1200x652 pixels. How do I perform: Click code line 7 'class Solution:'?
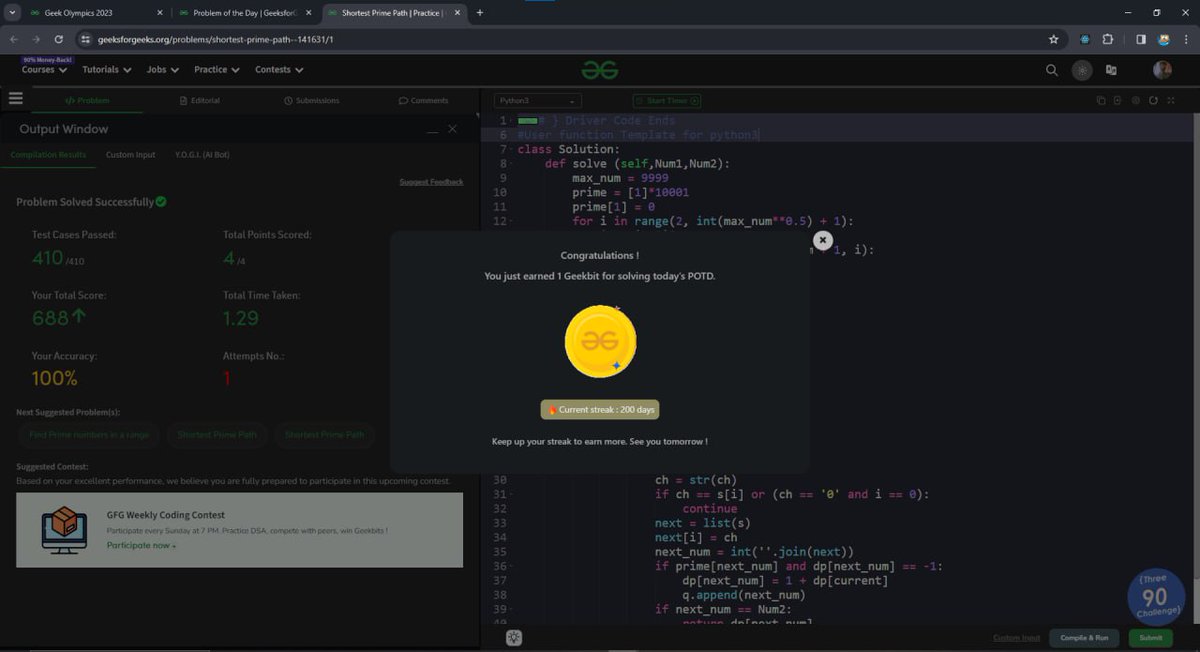click(569, 149)
